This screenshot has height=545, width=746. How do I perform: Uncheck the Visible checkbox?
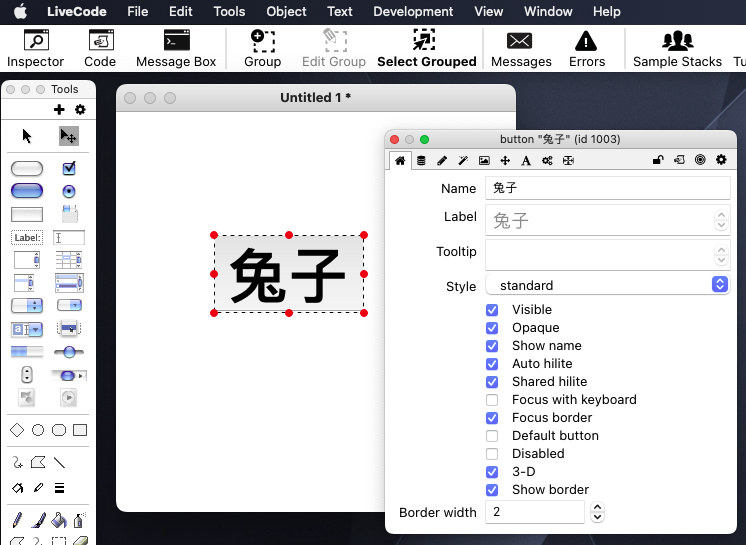[492, 310]
